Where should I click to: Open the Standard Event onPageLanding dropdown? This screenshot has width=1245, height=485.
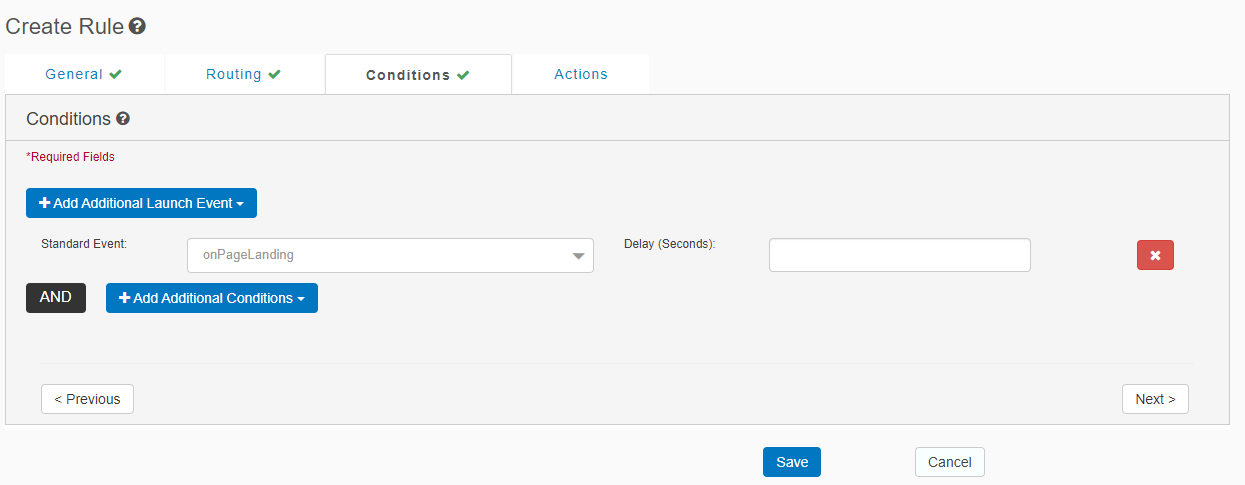pyautogui.click(x=390, y=255)
